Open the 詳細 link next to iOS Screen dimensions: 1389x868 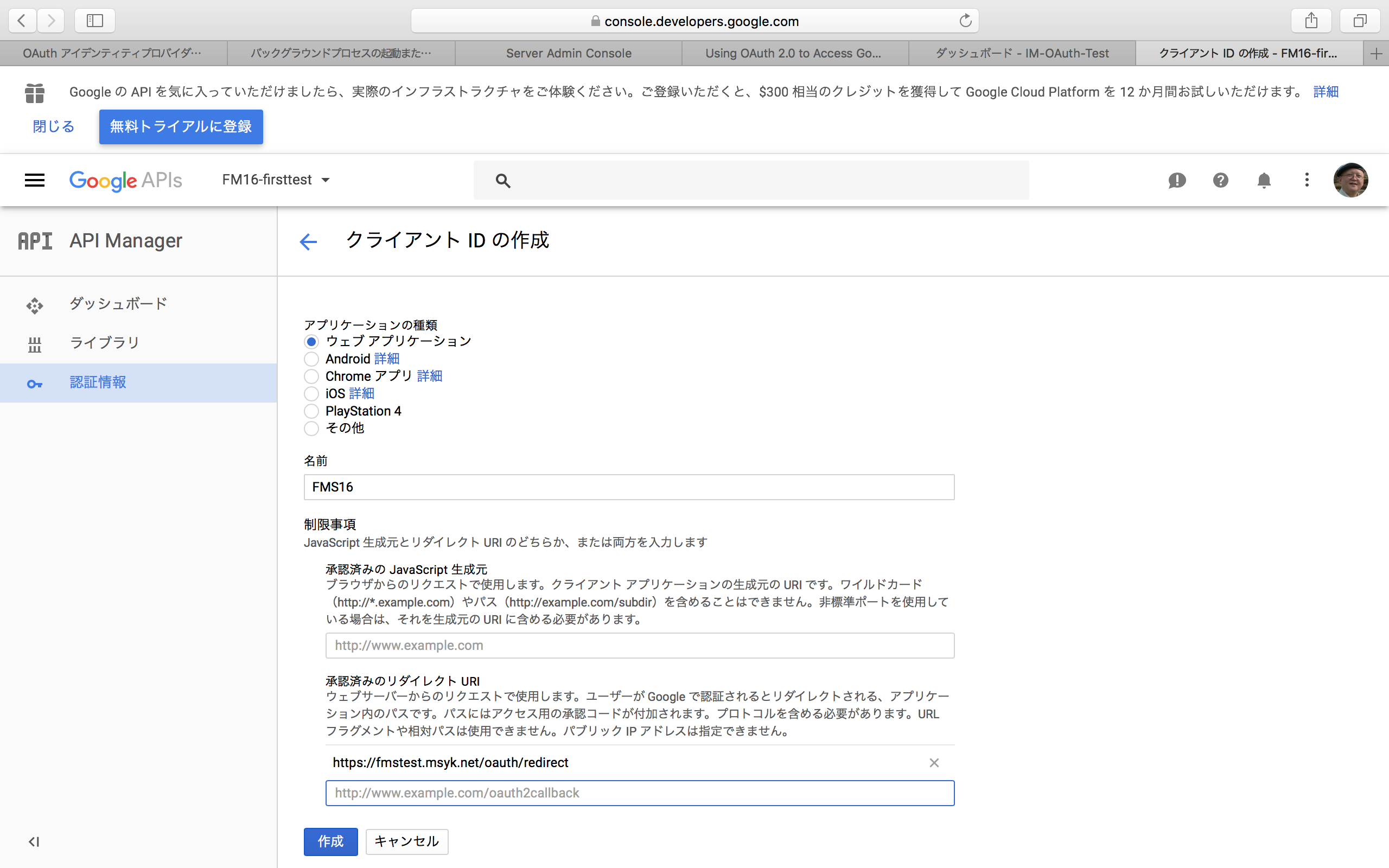[361, 393]
